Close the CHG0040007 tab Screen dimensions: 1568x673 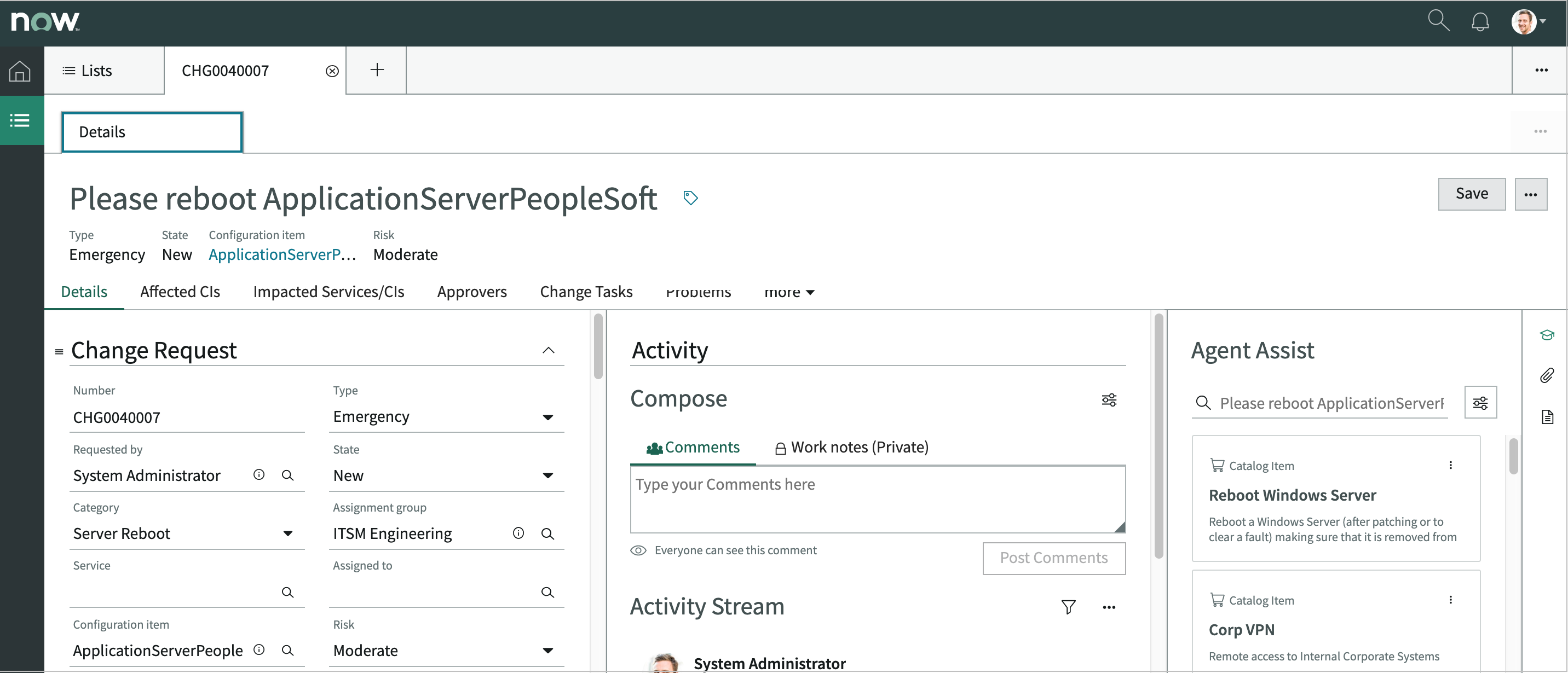click(332, 71)
